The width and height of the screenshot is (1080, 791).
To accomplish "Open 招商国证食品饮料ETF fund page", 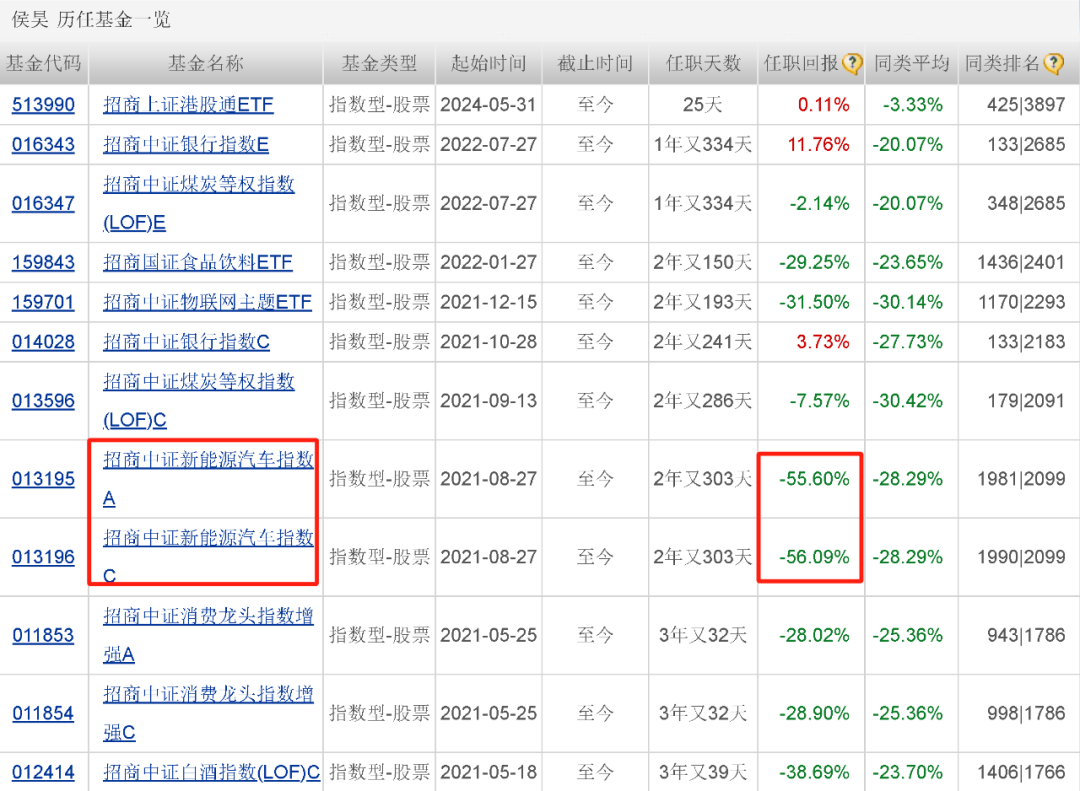I will pos(198,263).
